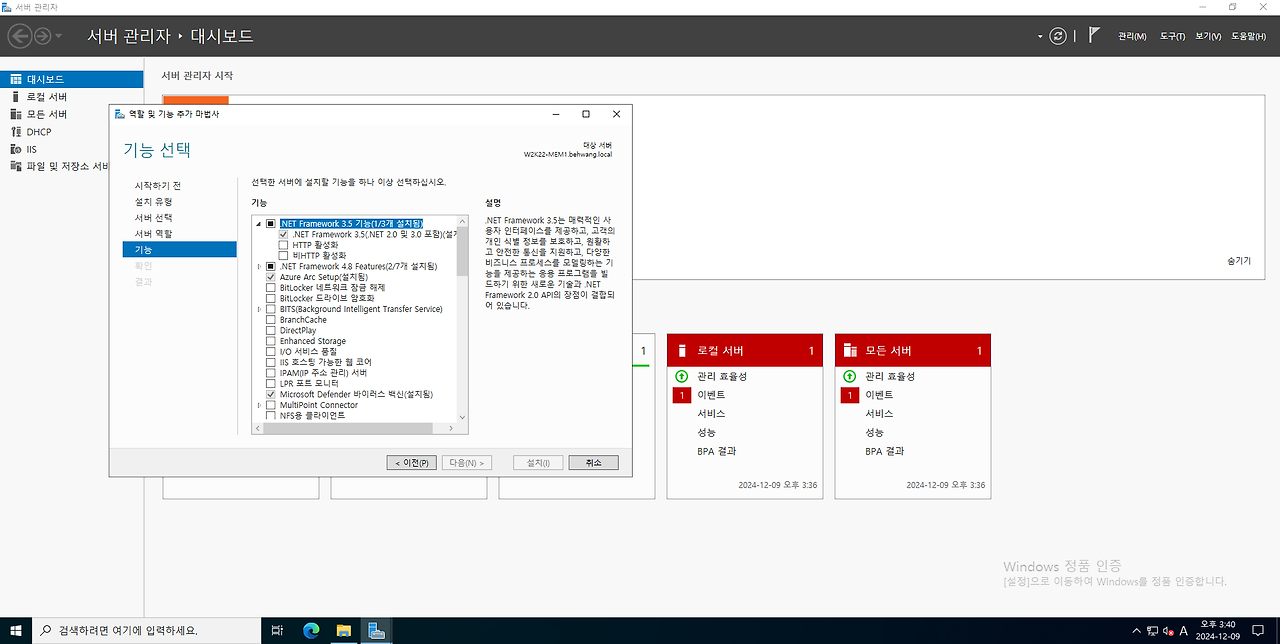Select the Local Server icon in sidebar

point(16,97)
